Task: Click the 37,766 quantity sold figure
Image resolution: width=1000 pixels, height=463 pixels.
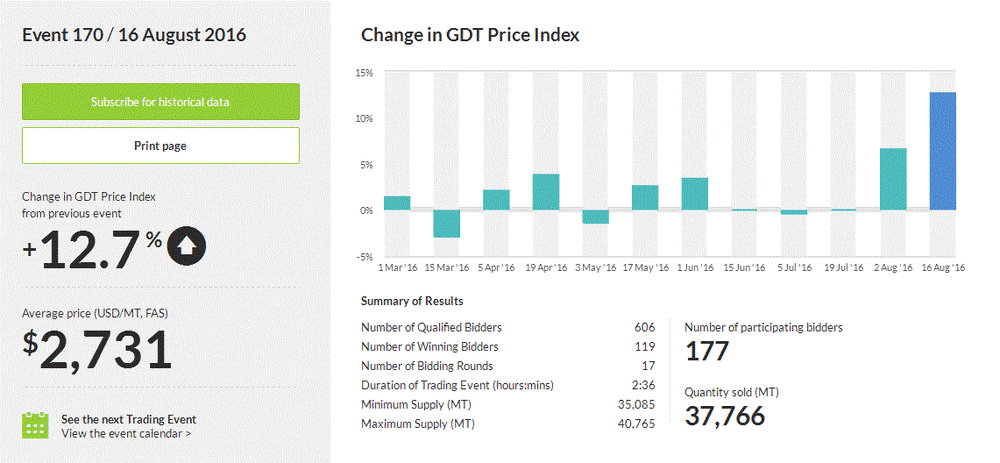Action: point(725,415)
